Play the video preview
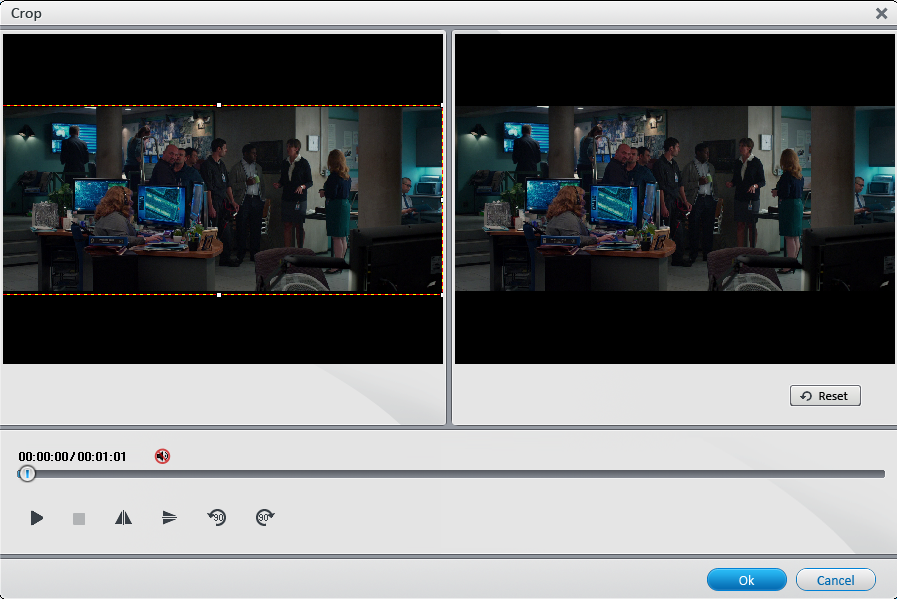Viewport: 897px width, 599px height. (37, 518)
